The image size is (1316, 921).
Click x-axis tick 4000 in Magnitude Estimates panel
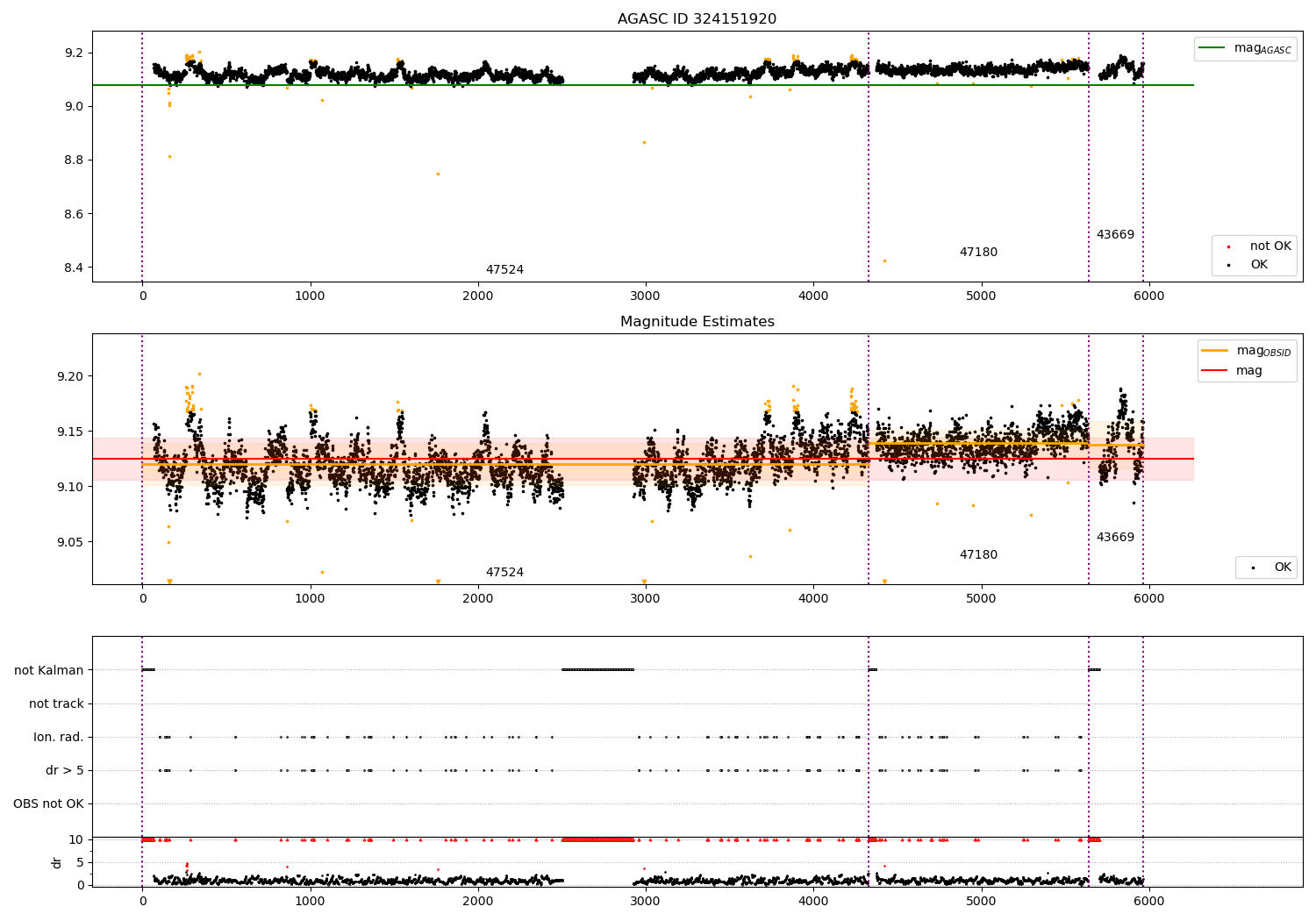tap(813, 599)
